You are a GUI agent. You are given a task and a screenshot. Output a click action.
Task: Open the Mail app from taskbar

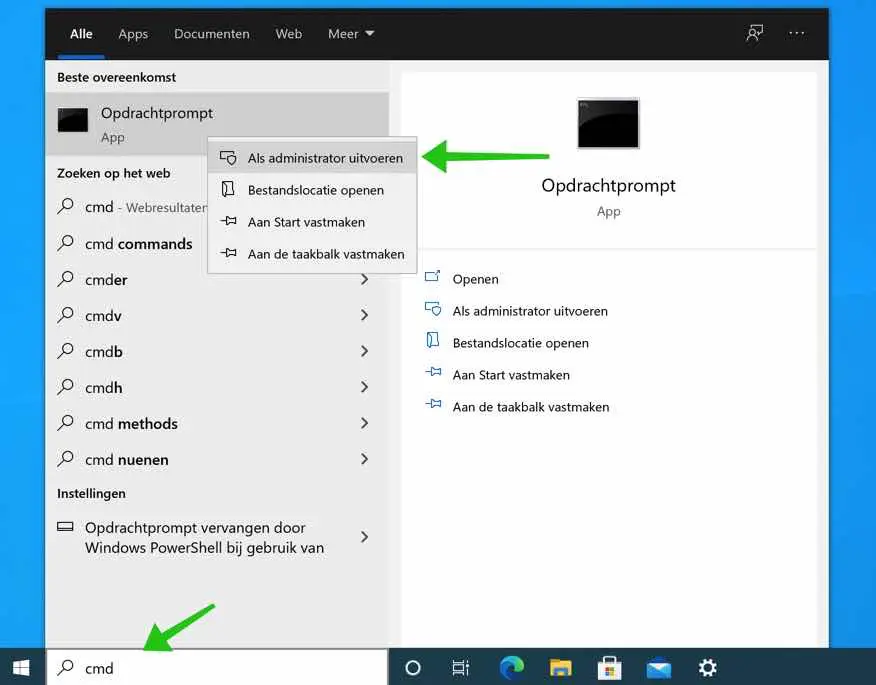659,668
